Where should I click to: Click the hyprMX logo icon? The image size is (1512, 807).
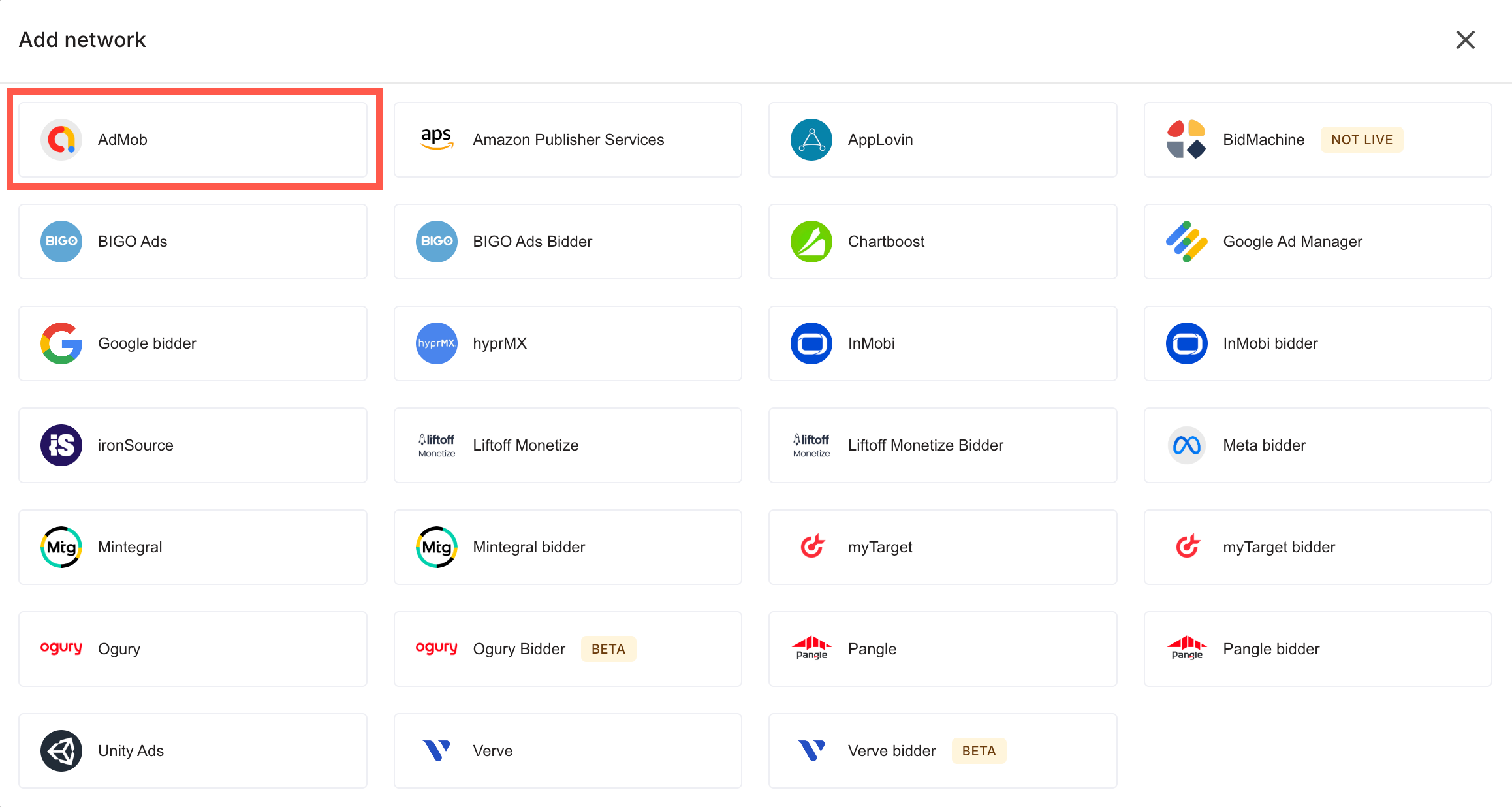437,343
